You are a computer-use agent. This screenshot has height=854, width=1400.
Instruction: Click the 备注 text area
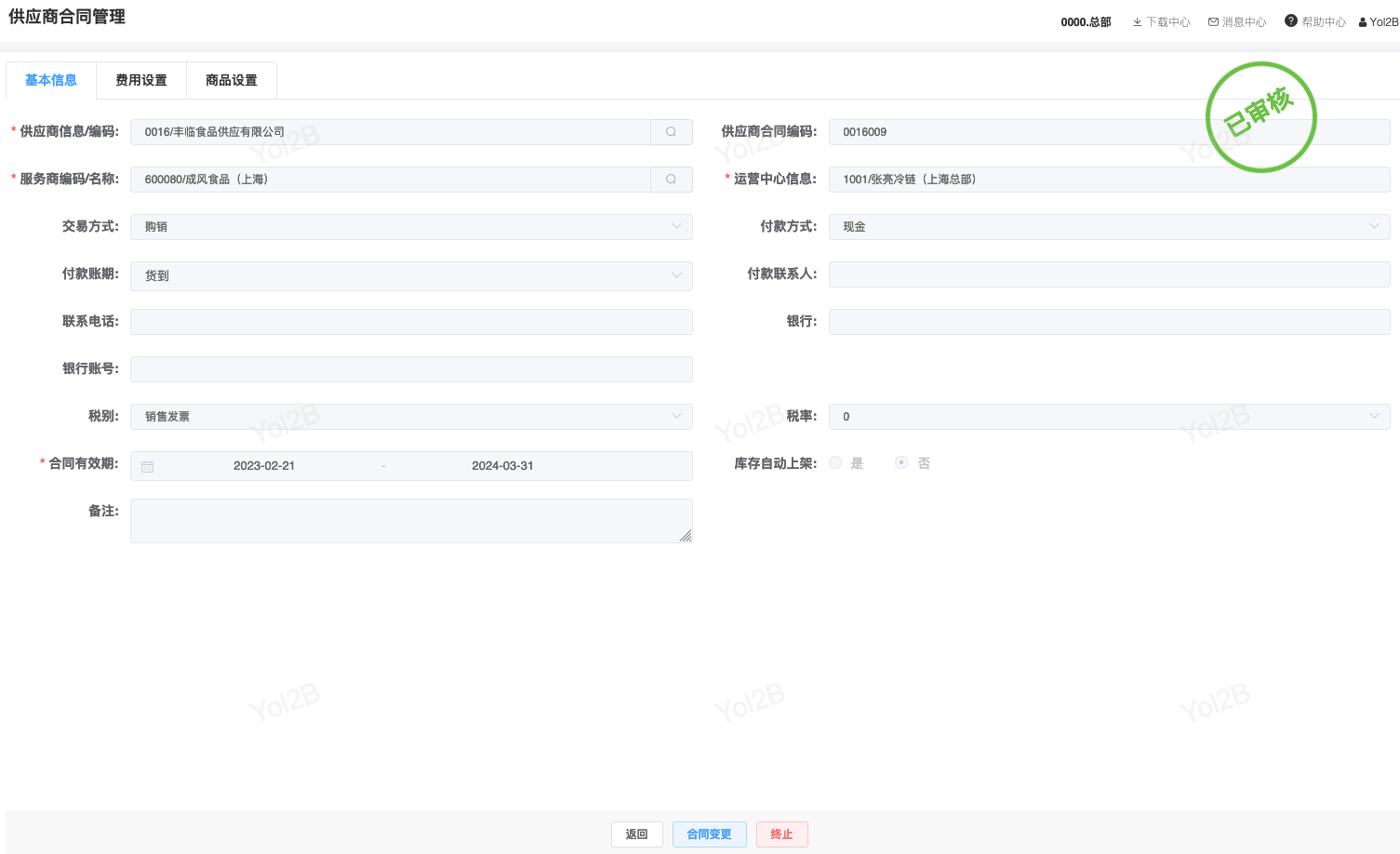411,521
